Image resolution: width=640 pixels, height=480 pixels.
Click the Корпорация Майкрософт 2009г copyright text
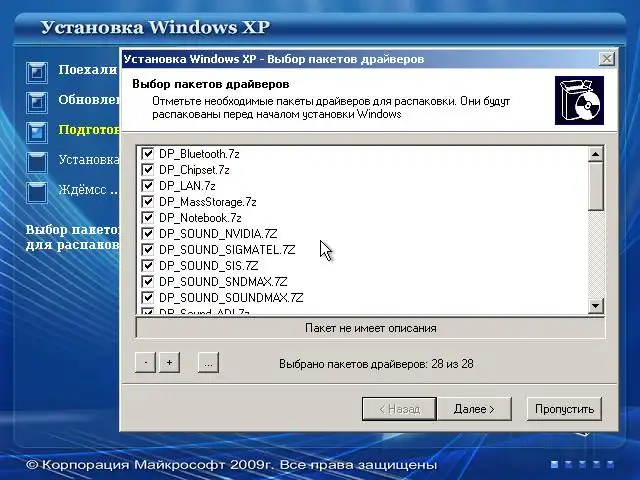pyautogui.click(x=231, y=464)
